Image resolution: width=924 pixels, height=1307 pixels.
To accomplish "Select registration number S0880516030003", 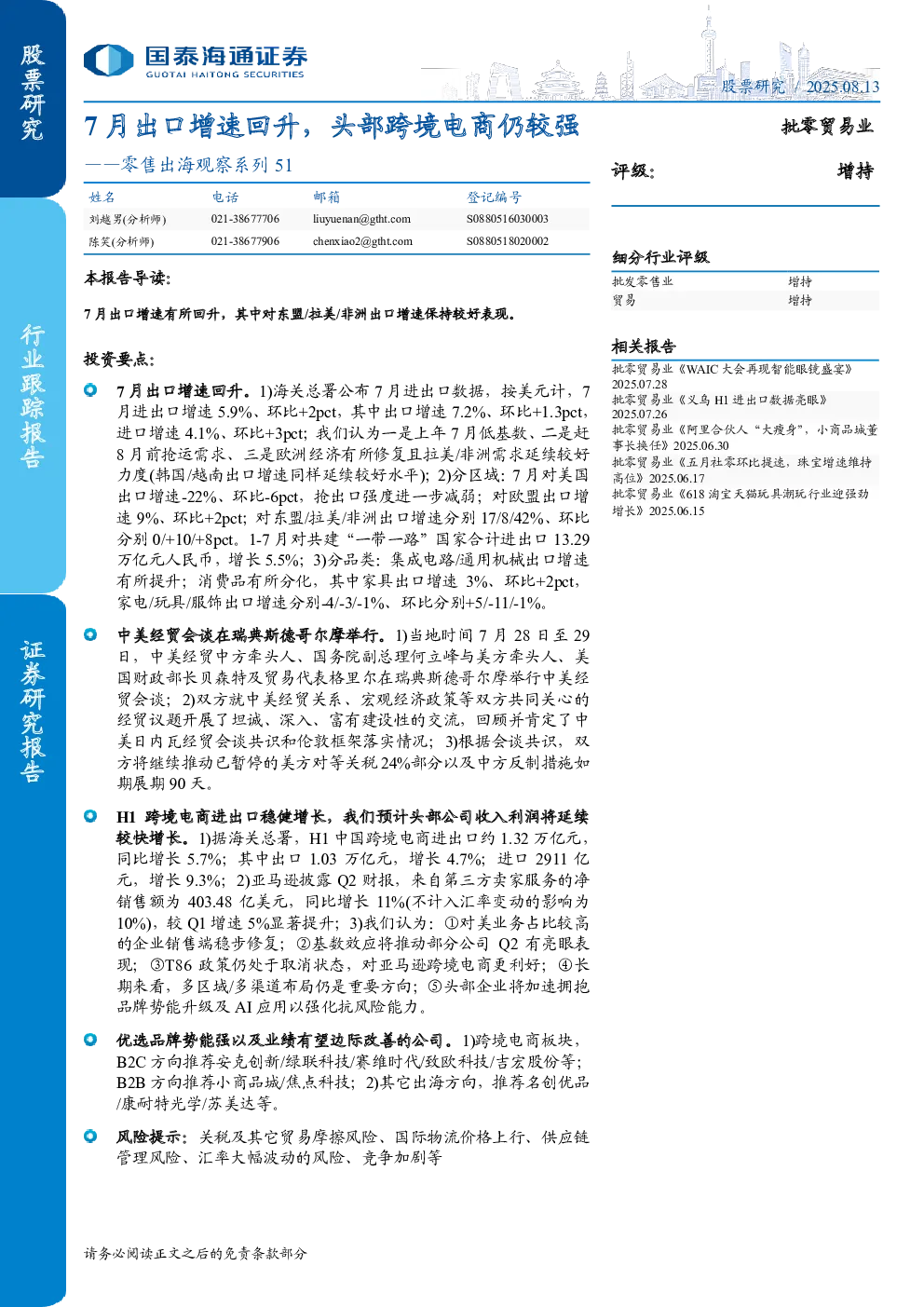I will [508, 219].
